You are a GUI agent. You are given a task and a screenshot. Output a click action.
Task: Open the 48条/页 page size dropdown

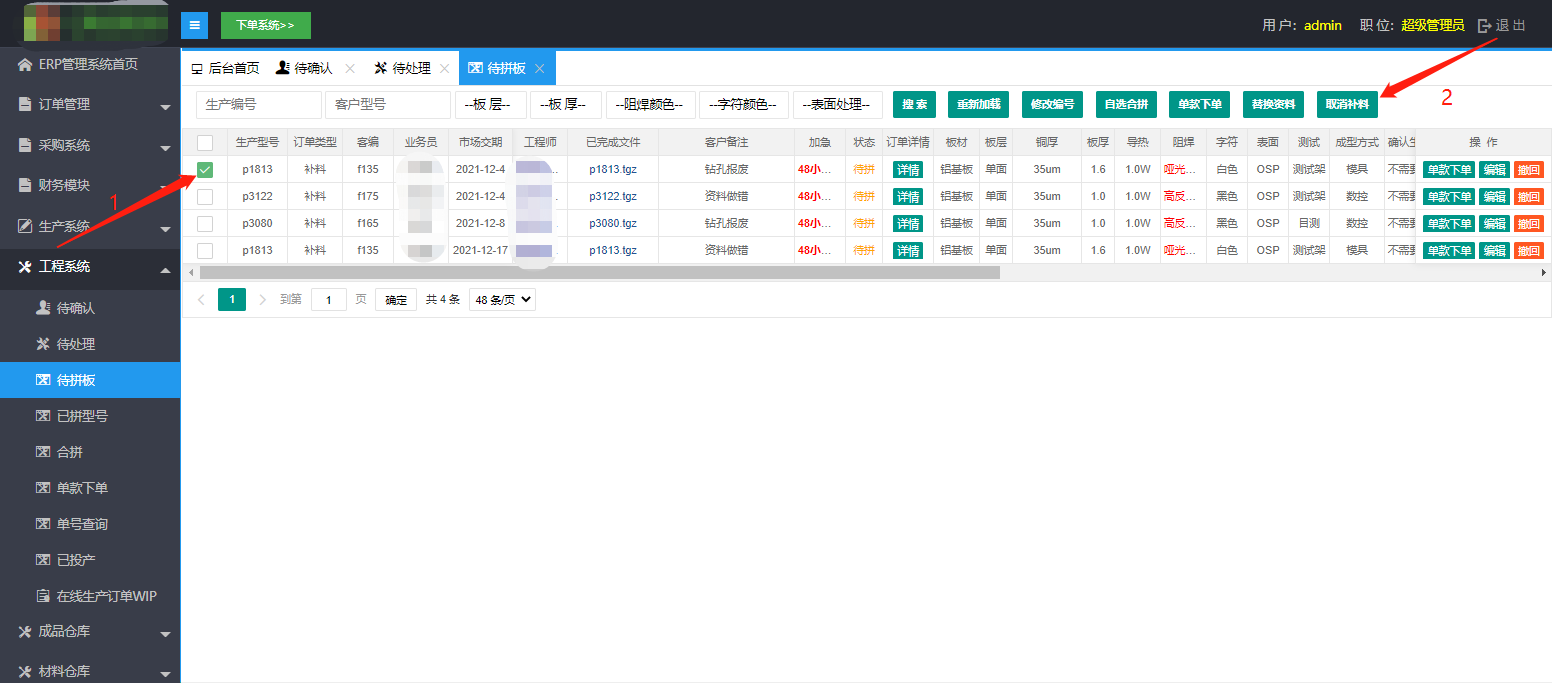click(502, 299)
